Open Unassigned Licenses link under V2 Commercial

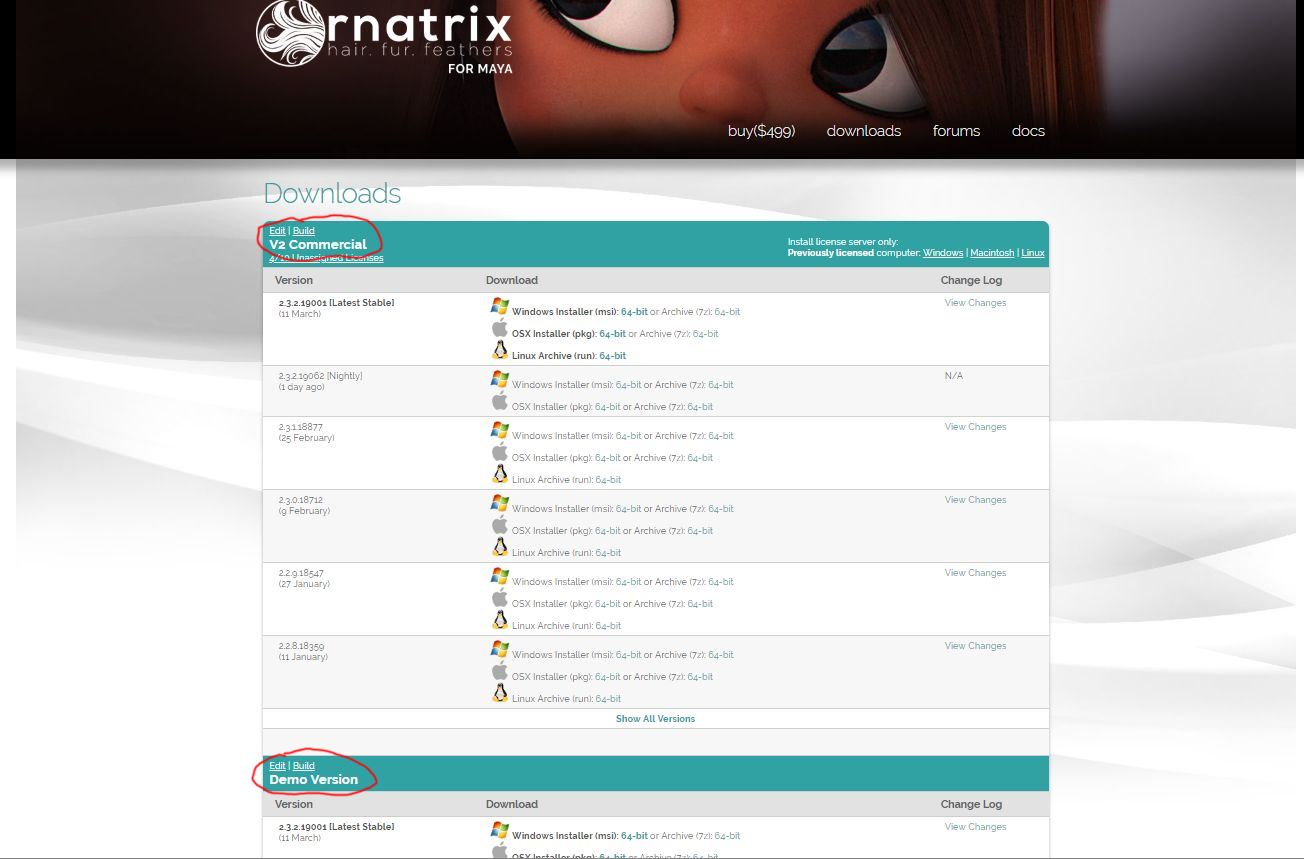pos(326,258)
